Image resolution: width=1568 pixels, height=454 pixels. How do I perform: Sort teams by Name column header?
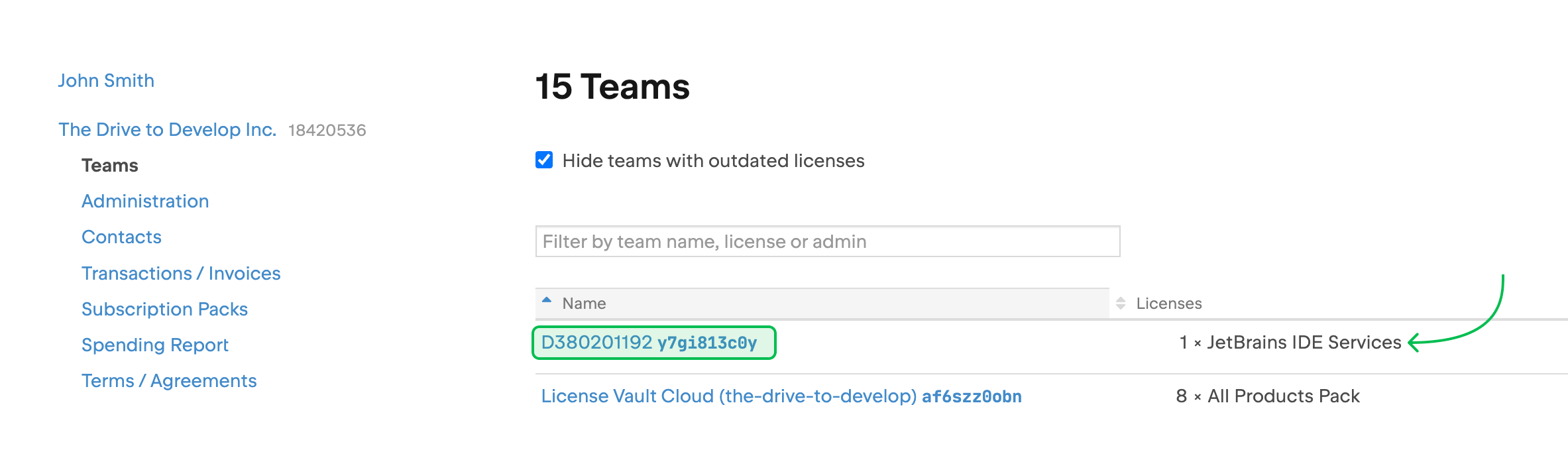[x=584, y=304]
